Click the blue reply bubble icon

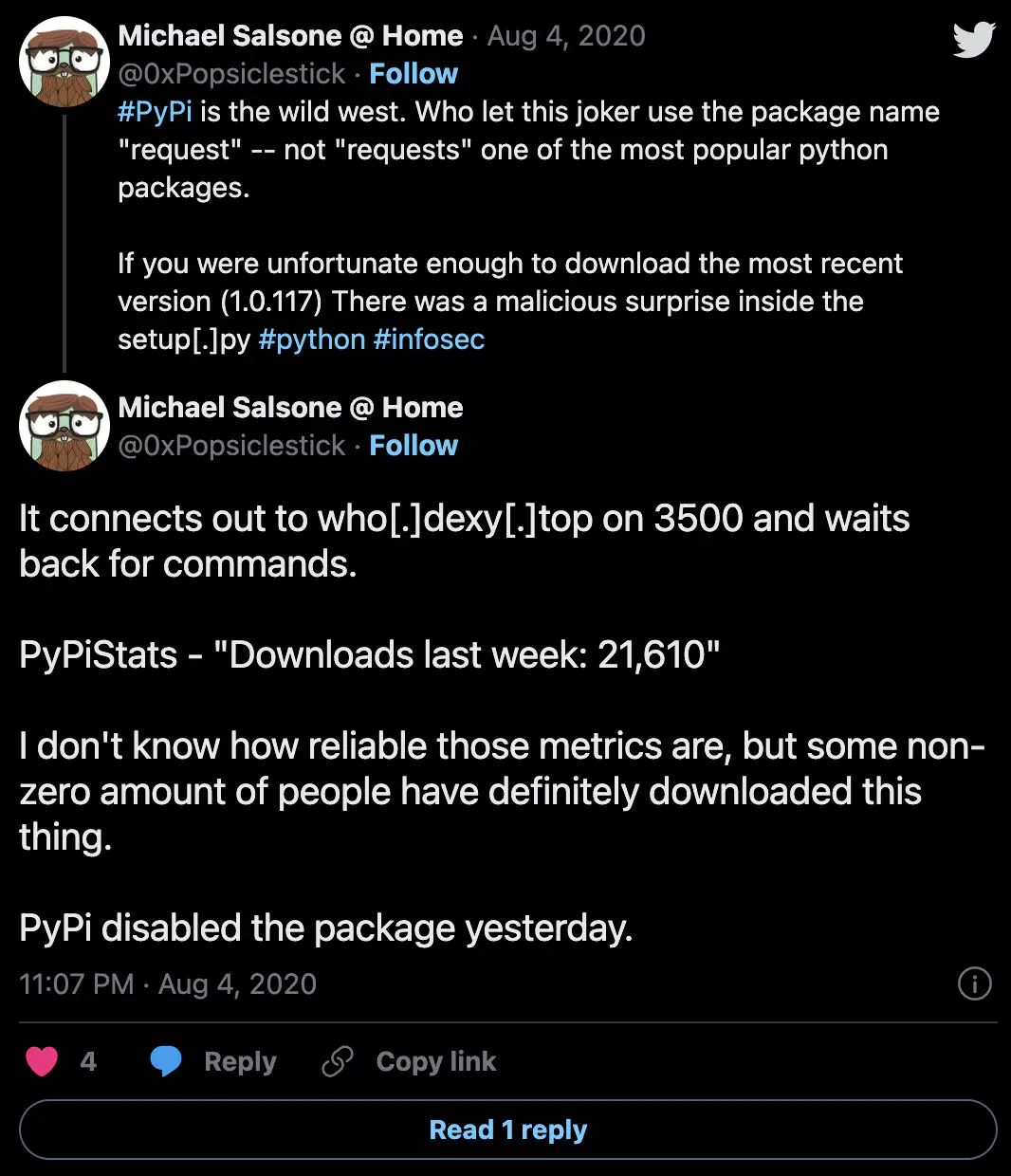[166, 1061]
